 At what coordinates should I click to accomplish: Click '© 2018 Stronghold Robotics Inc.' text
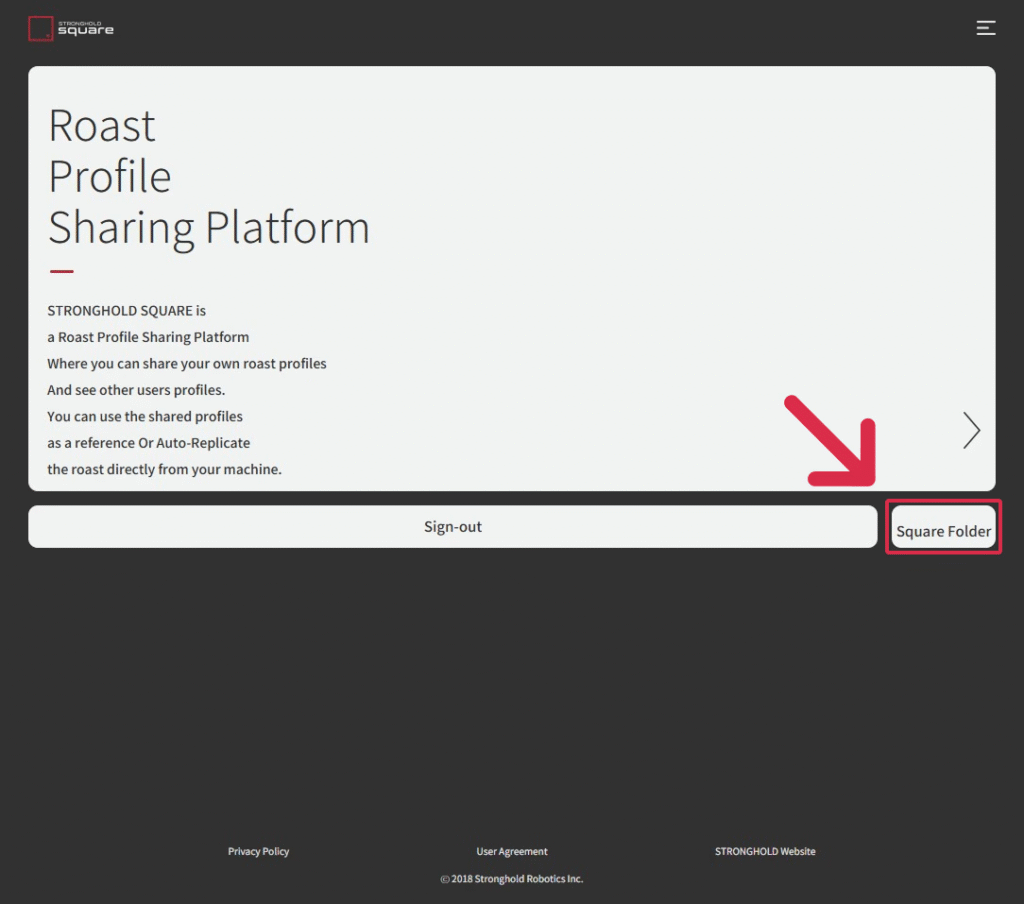511,879
